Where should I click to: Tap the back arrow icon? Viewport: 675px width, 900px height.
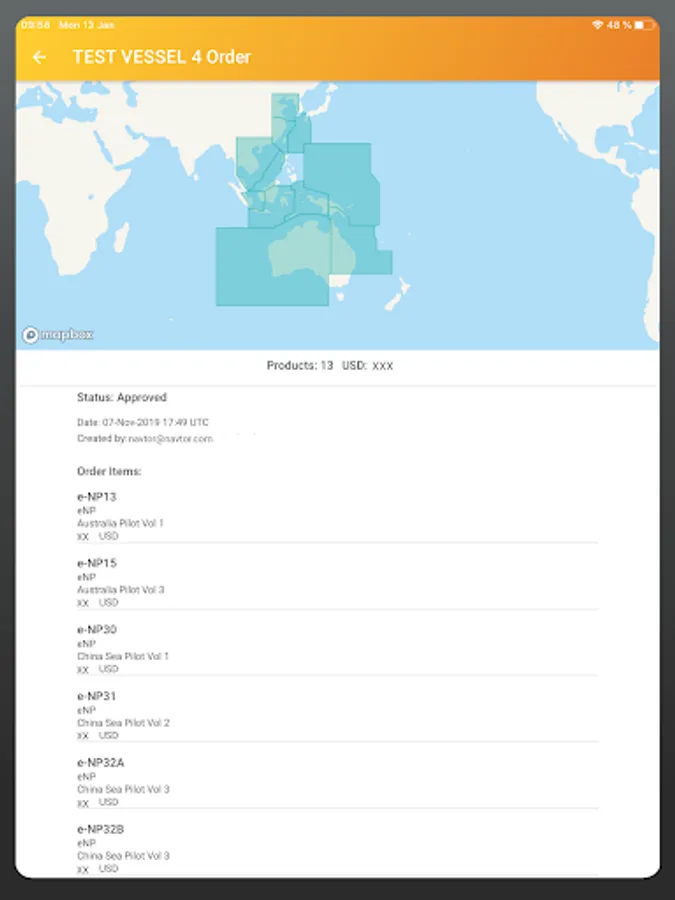coord(39,57)
